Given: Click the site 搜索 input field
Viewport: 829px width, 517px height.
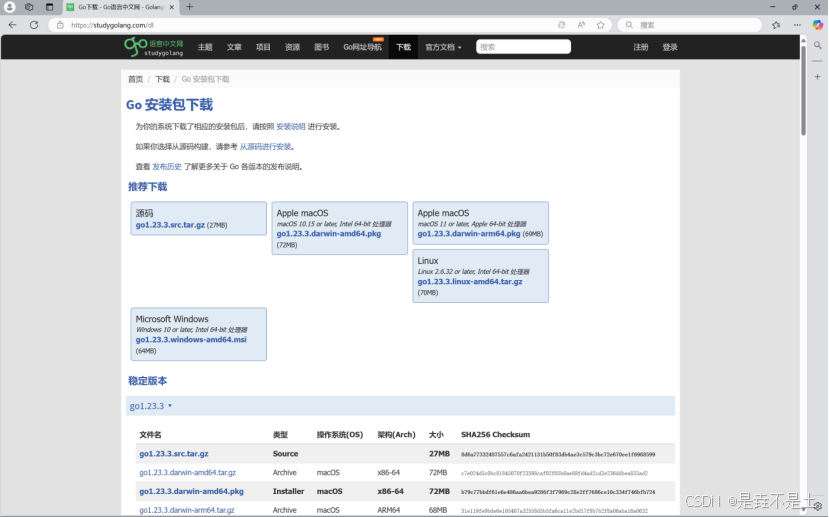Looking at the screenshot, I should tap(523, 47).
